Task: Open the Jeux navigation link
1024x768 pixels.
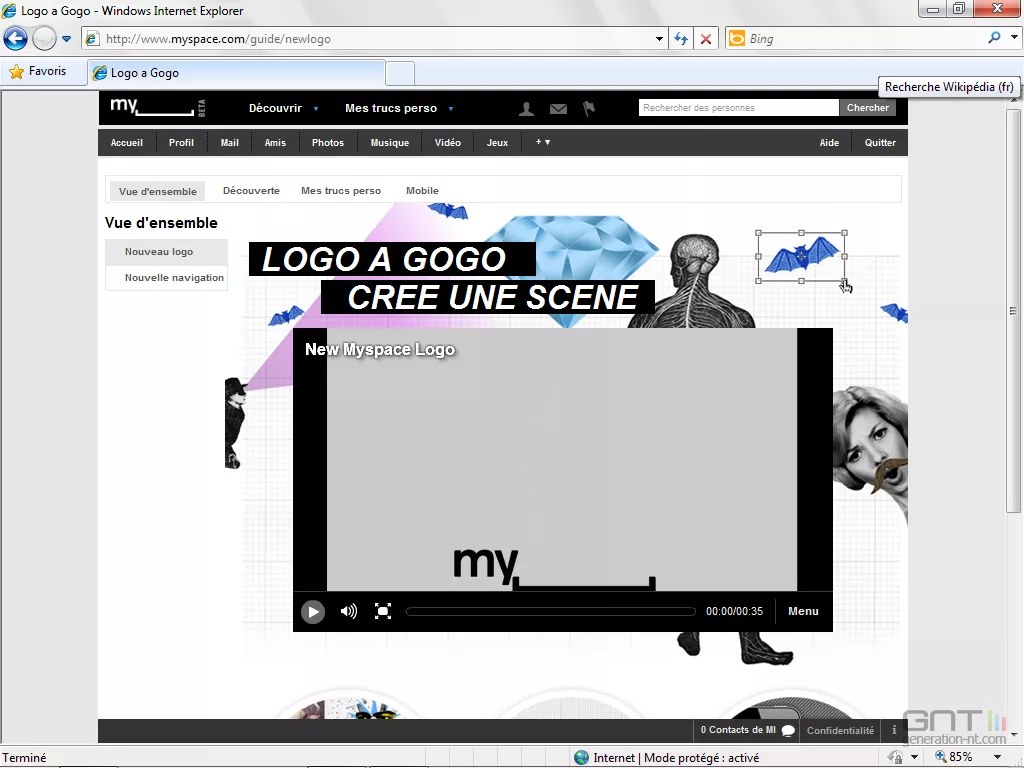Action: [x=497, y=142]
